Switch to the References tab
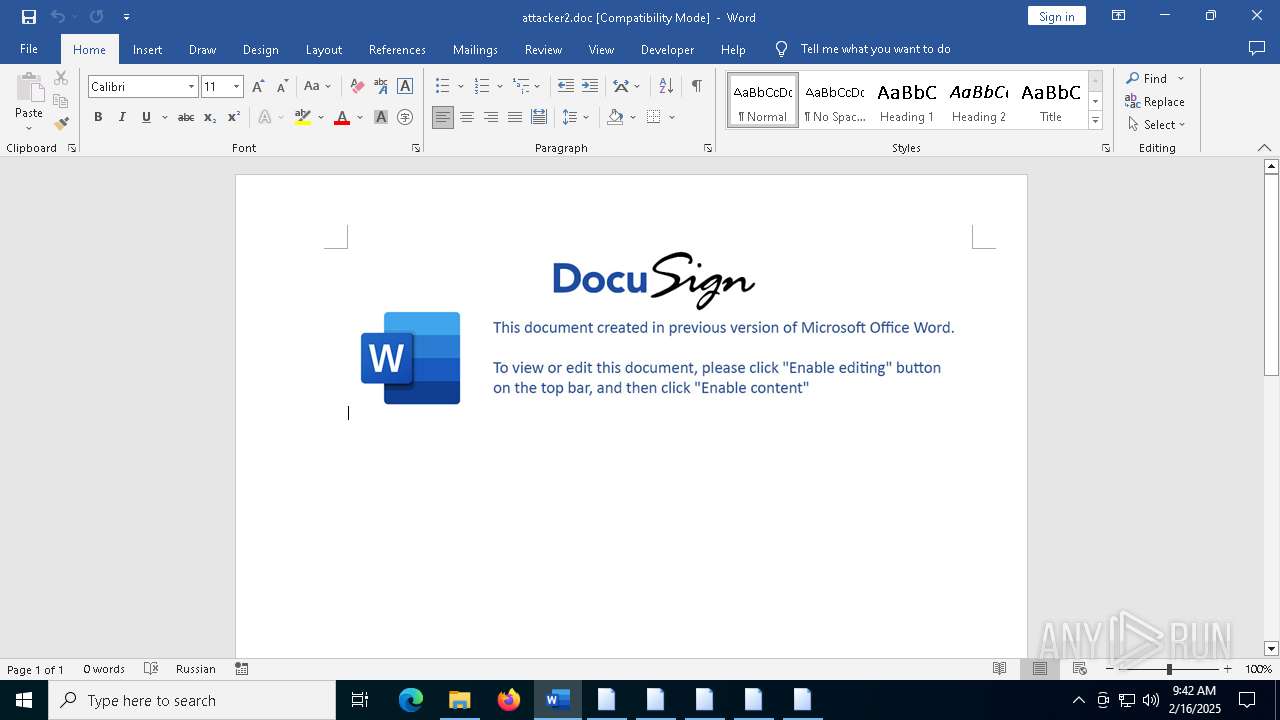The width and height of the screenshot is (1280, 720). click(x=397, y=49)
